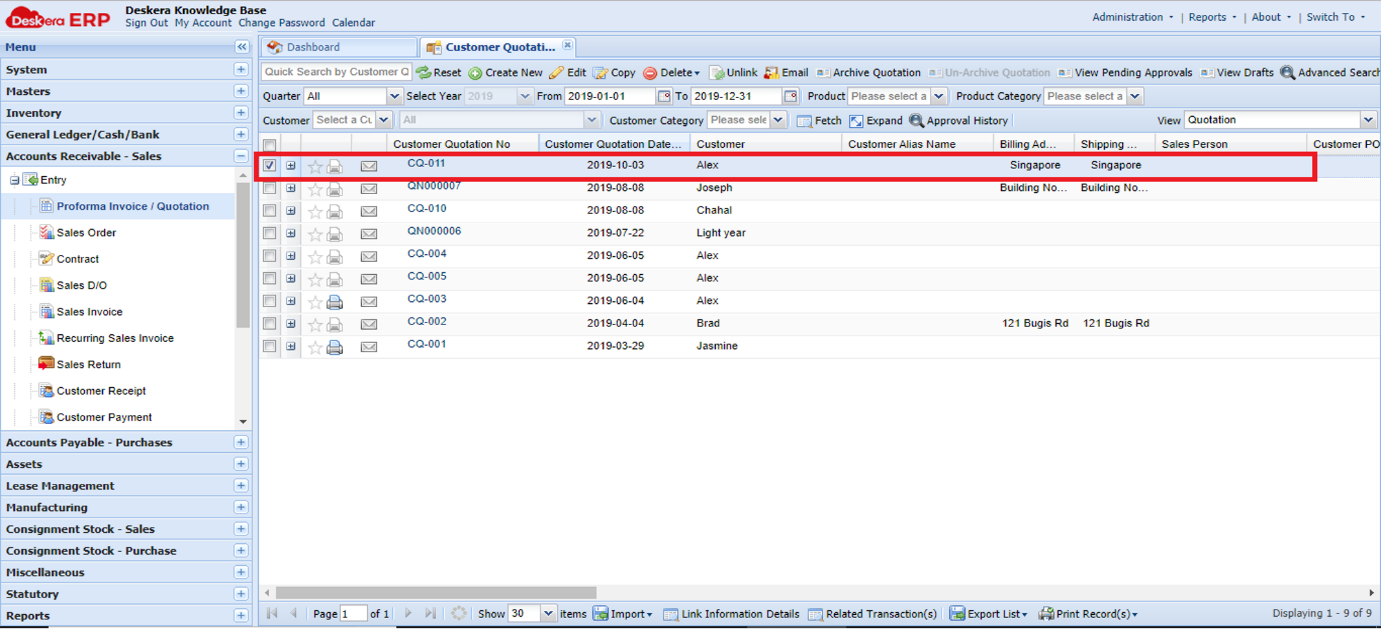Click envelope icon in CQ-011 row
The height and width of the screenshot is (629, 1381).
[x=369, y=166]
